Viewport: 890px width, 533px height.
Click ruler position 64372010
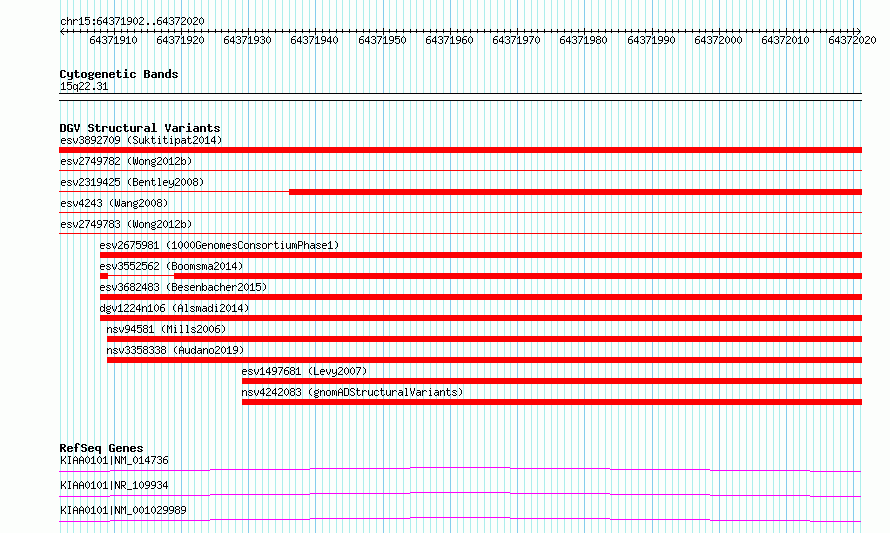tap(785, 40)
